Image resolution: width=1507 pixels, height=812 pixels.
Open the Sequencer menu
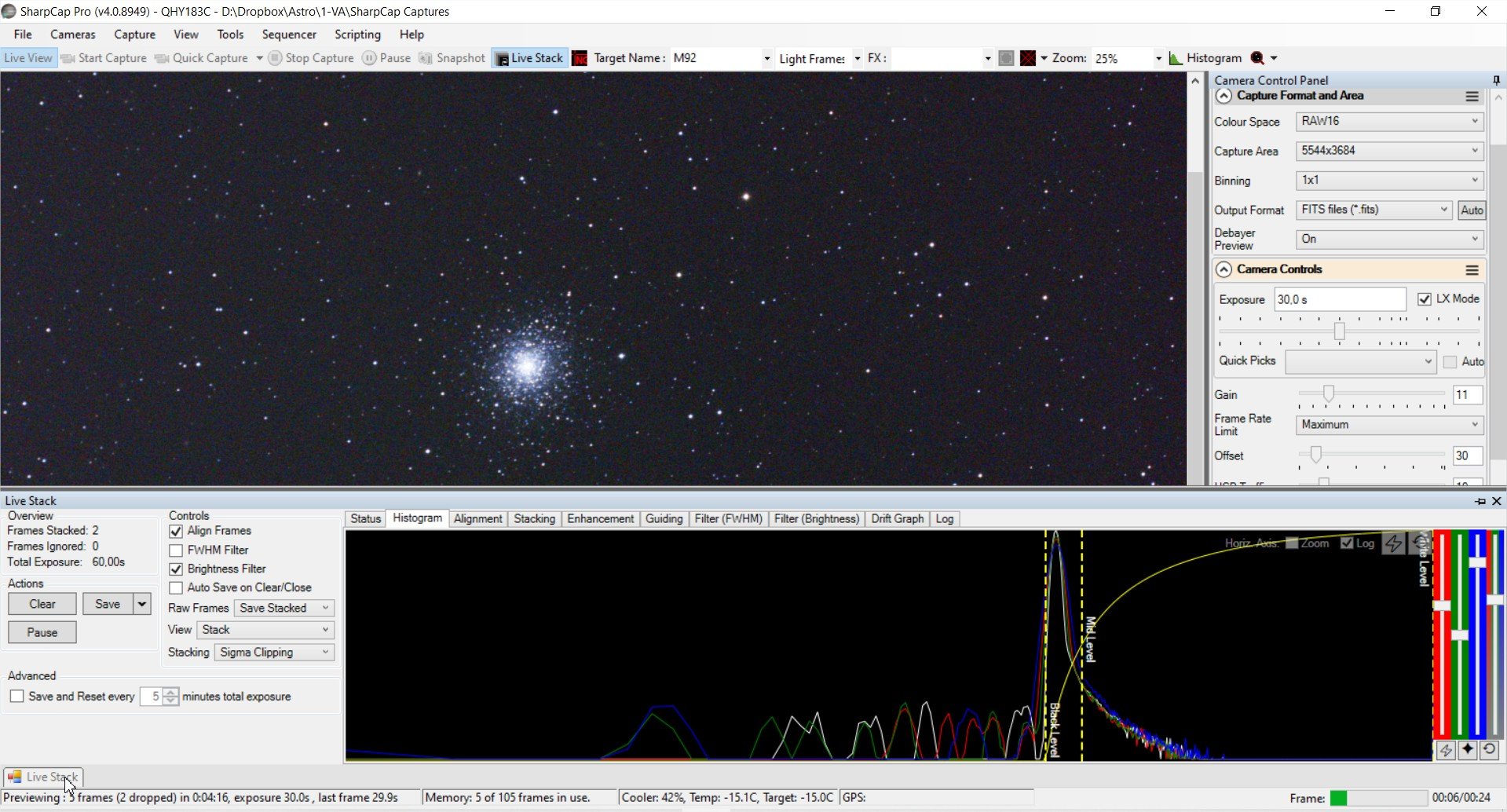point(289,35)
